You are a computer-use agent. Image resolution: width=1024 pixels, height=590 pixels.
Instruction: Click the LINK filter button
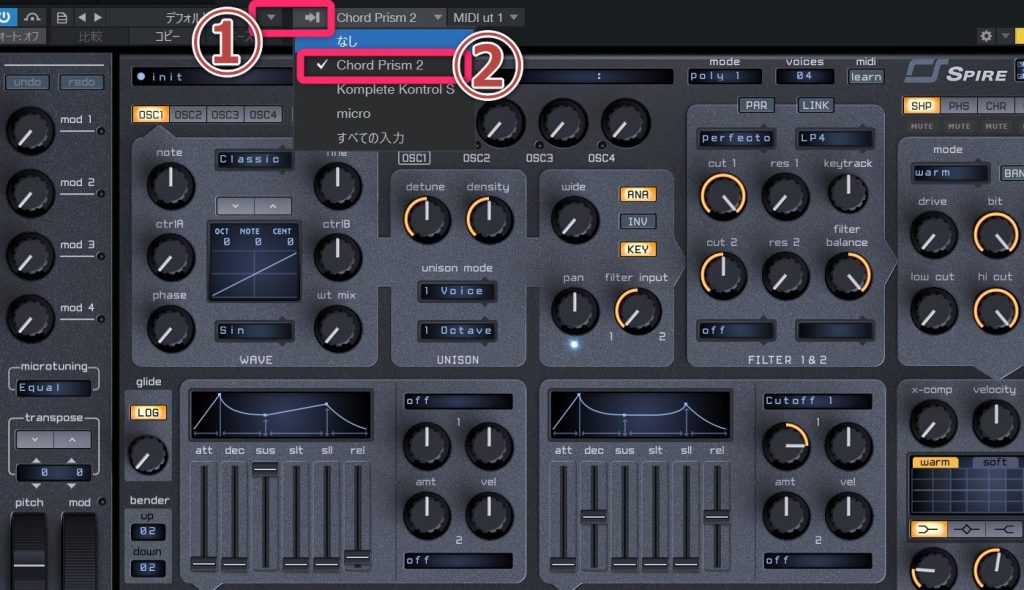[x=815, y=106]
